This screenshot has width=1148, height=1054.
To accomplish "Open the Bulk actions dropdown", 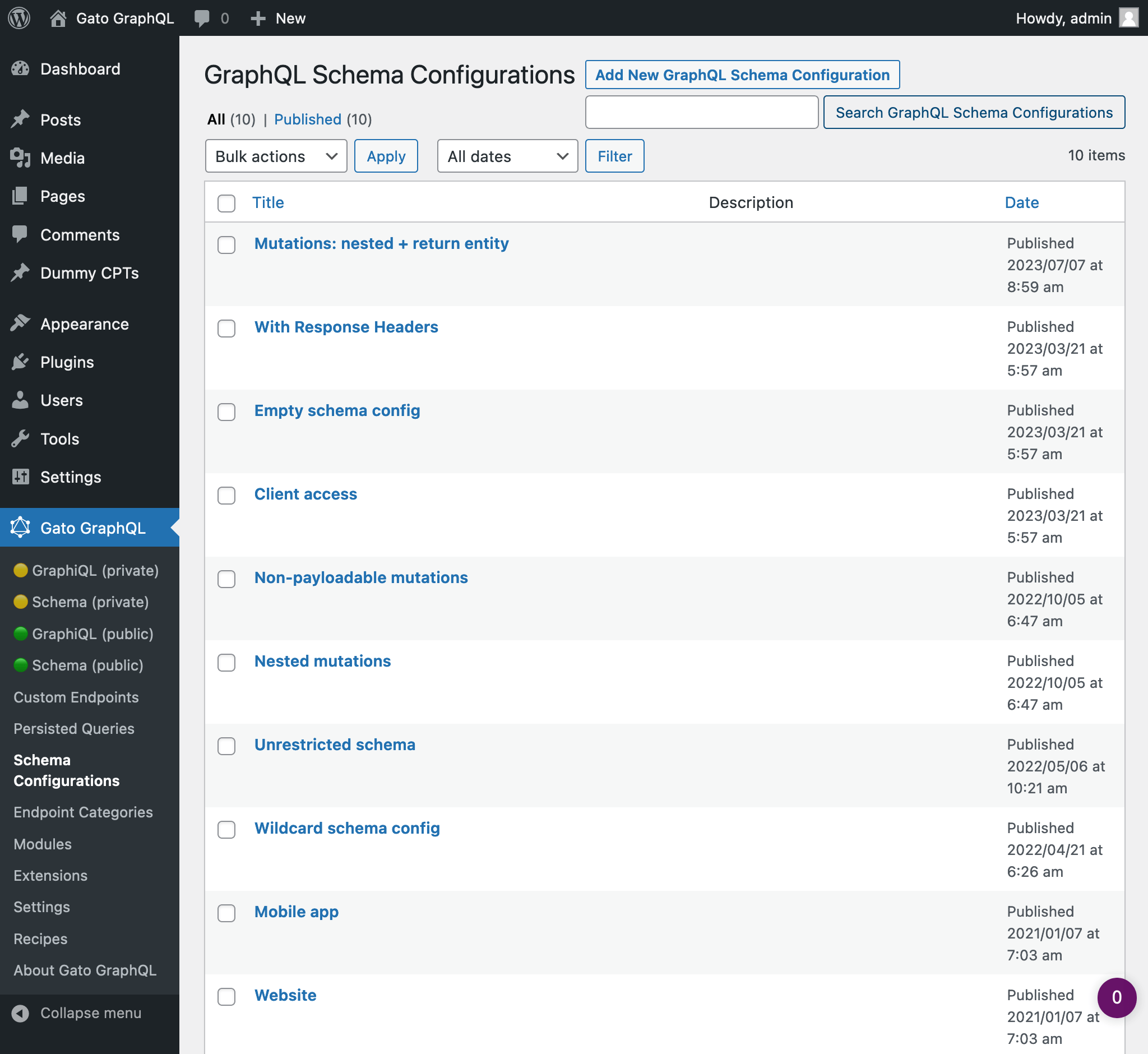I will click(x=276, y=156).
